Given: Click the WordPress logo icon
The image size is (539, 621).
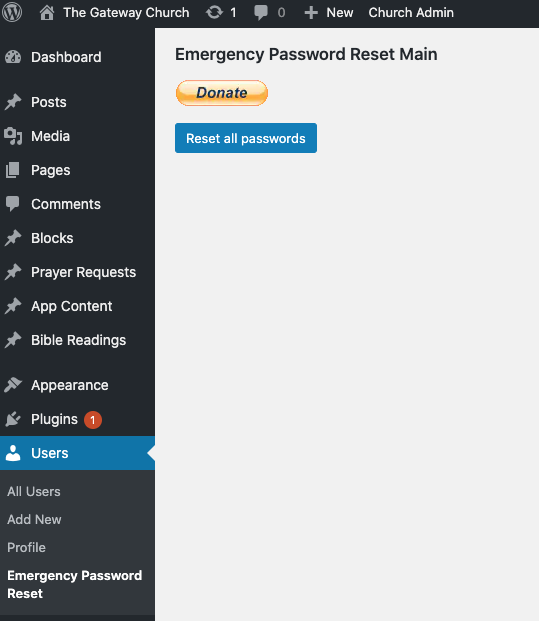Looking at the screenshot, I should tap(12, 12).
